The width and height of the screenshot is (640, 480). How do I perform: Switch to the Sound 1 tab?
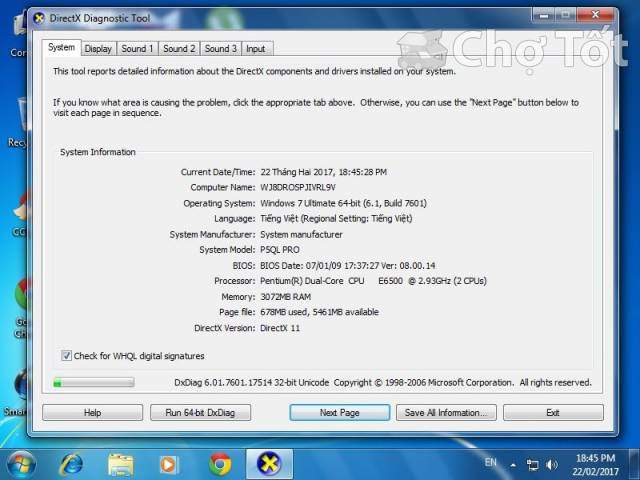point(137,48)
